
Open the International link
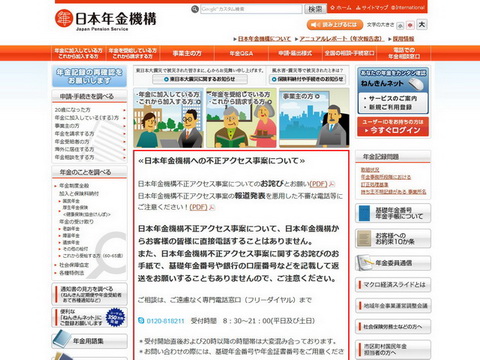(408, 8)
